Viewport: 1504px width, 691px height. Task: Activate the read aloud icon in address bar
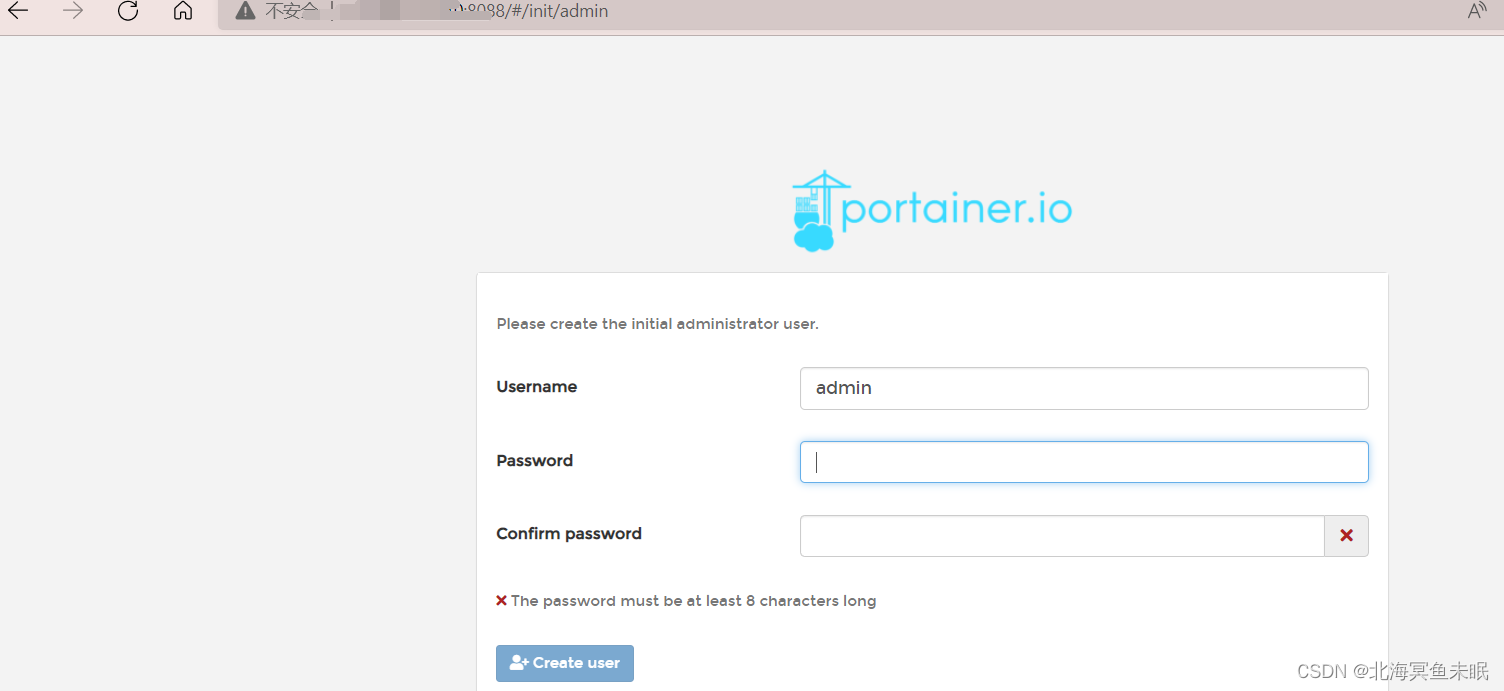(x=1477, y=11)
